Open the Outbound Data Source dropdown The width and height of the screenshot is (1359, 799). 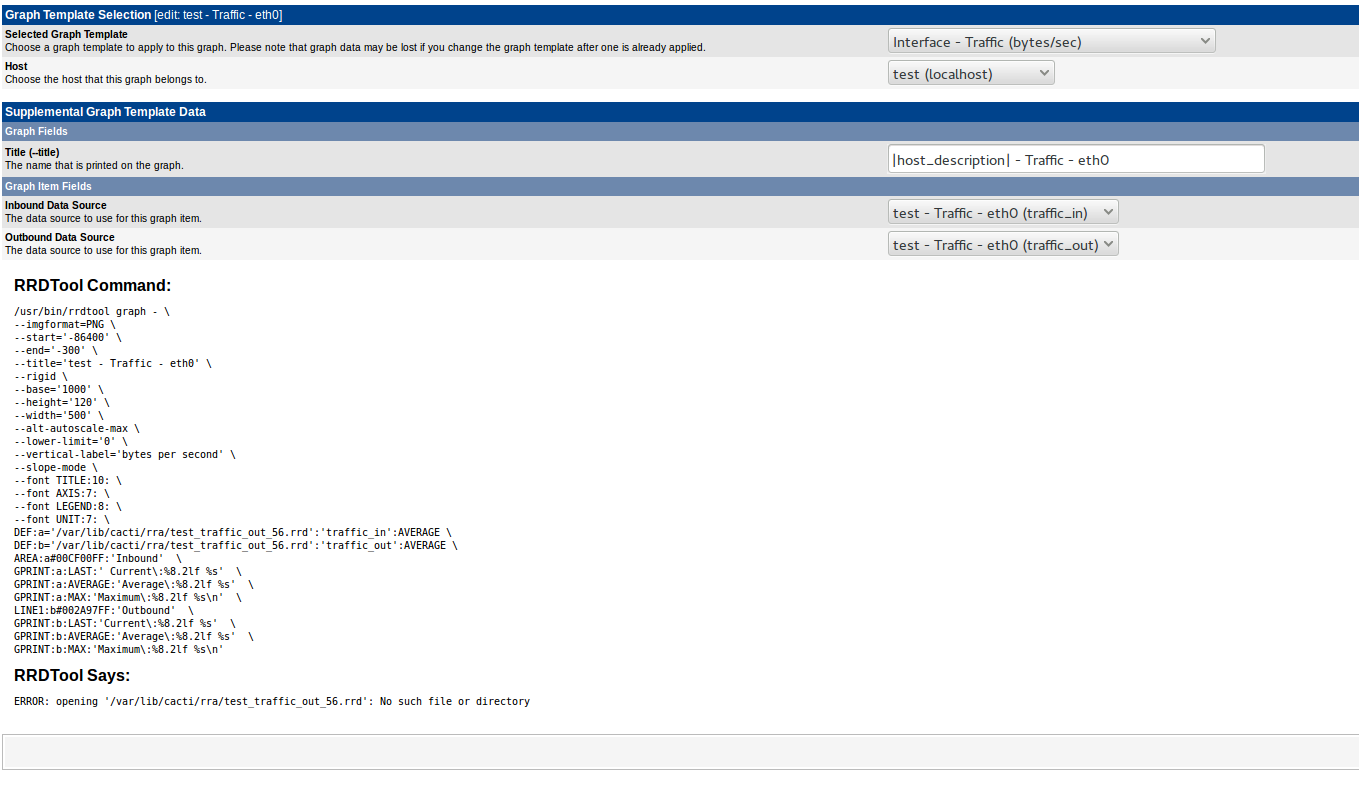point(1003,244)
